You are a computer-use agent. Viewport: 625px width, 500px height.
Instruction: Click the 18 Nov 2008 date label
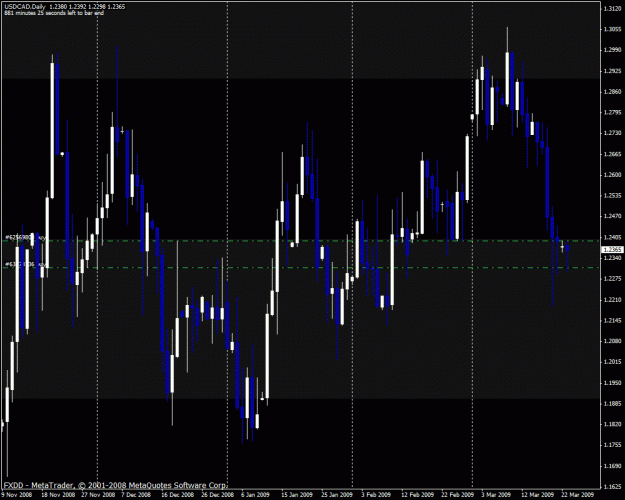point(58,495)
